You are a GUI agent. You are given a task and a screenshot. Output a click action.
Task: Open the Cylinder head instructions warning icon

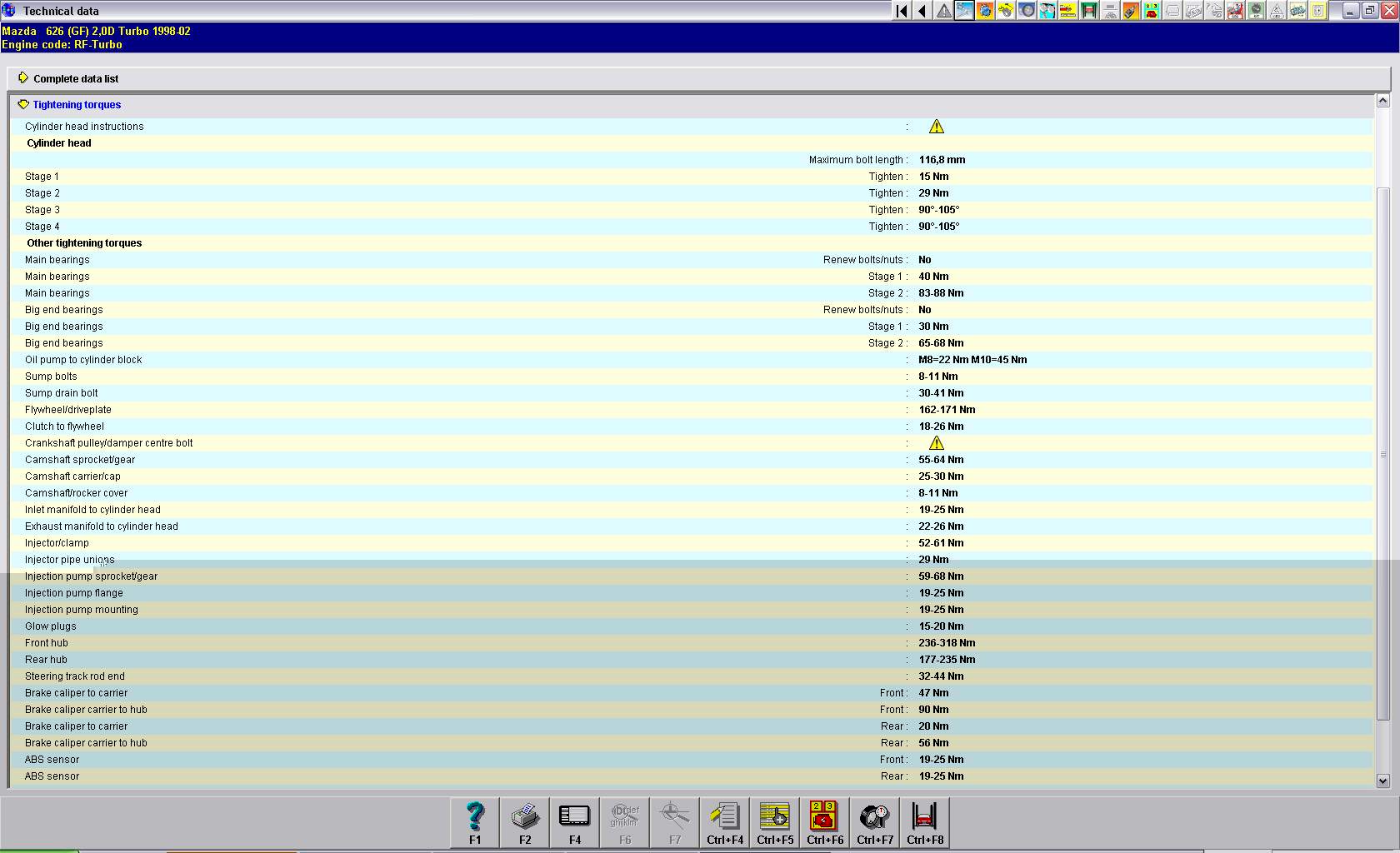[x=937, y=127]
